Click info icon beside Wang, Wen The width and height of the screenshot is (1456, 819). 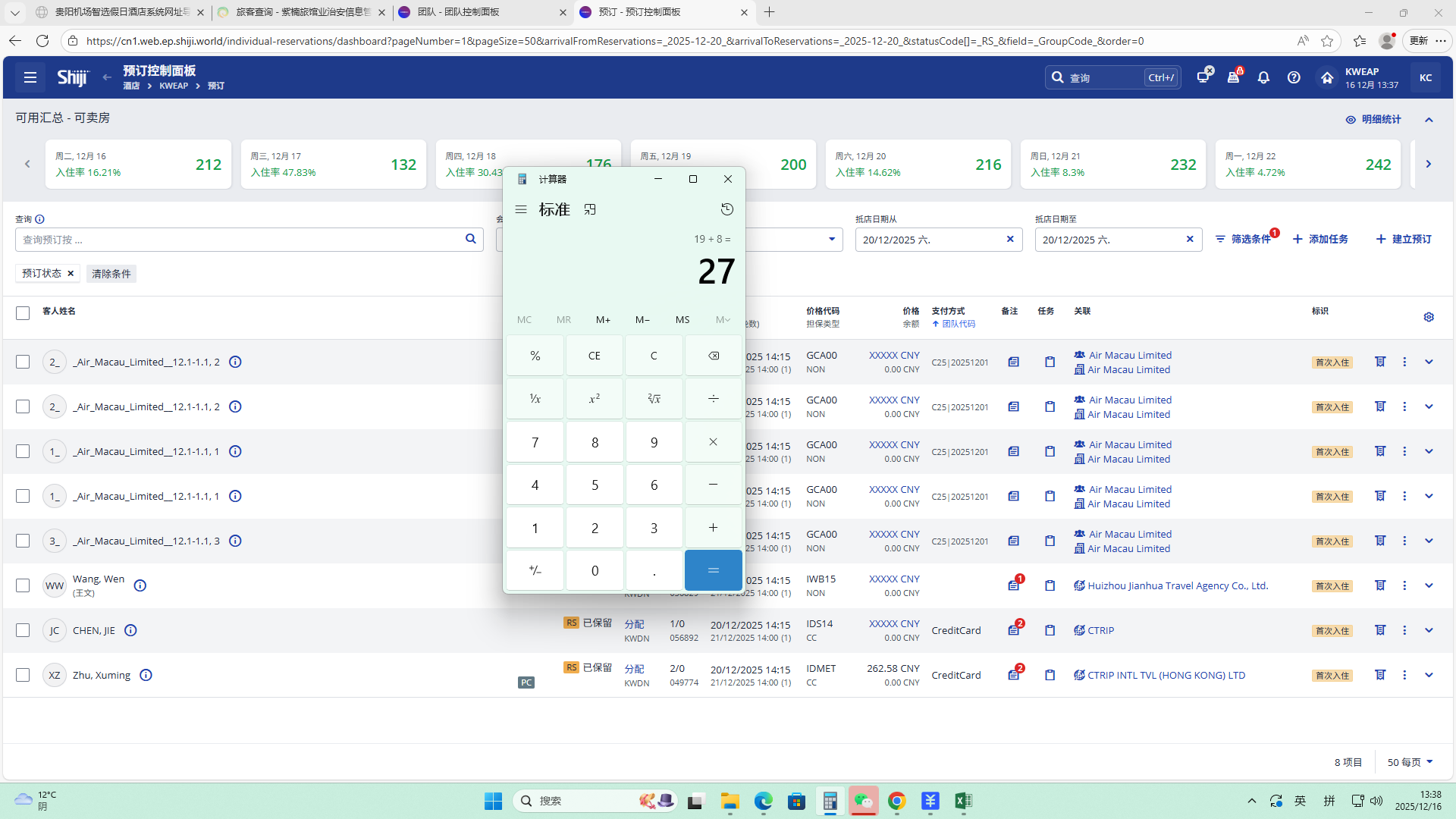click(x=140, y=585)
